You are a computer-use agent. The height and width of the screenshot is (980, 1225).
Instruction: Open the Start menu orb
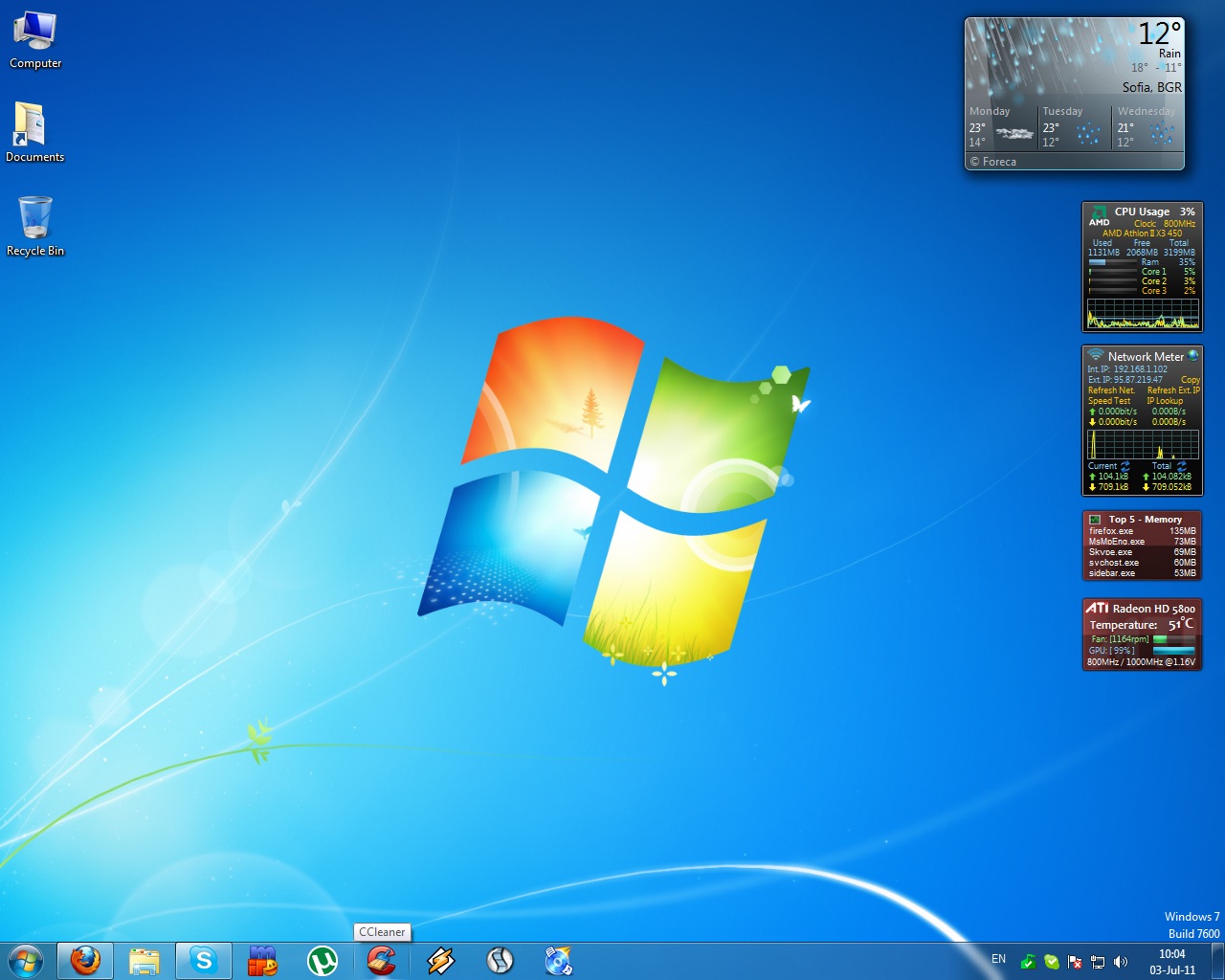[25, 960]
